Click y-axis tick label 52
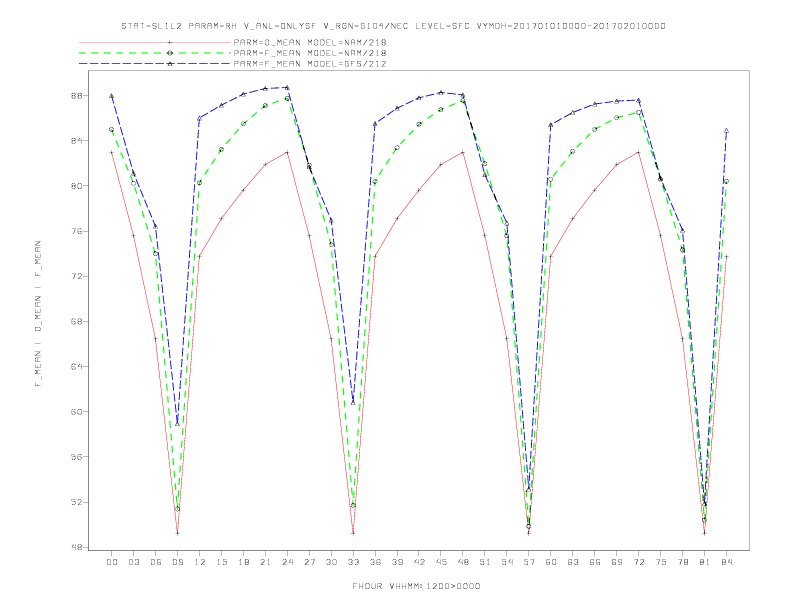This screenshot has width=792, height=612. coord(77,502)
